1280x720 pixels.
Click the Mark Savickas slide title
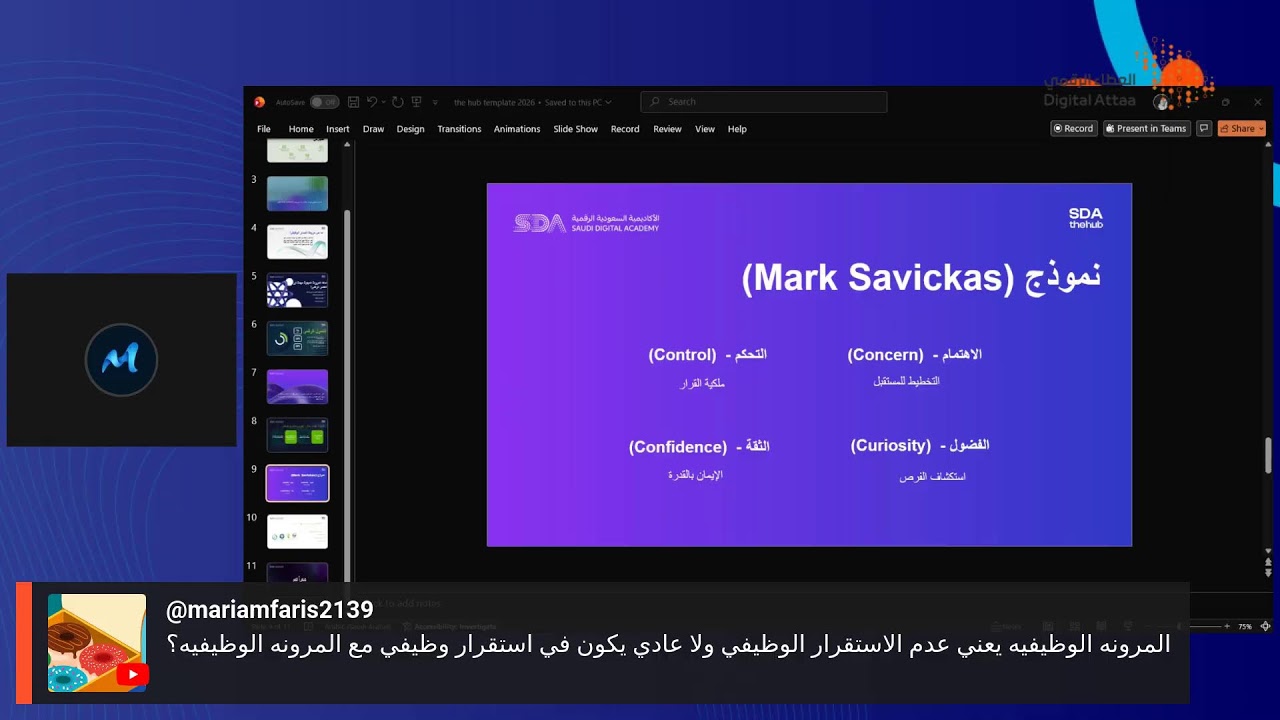tap(921, 277)
